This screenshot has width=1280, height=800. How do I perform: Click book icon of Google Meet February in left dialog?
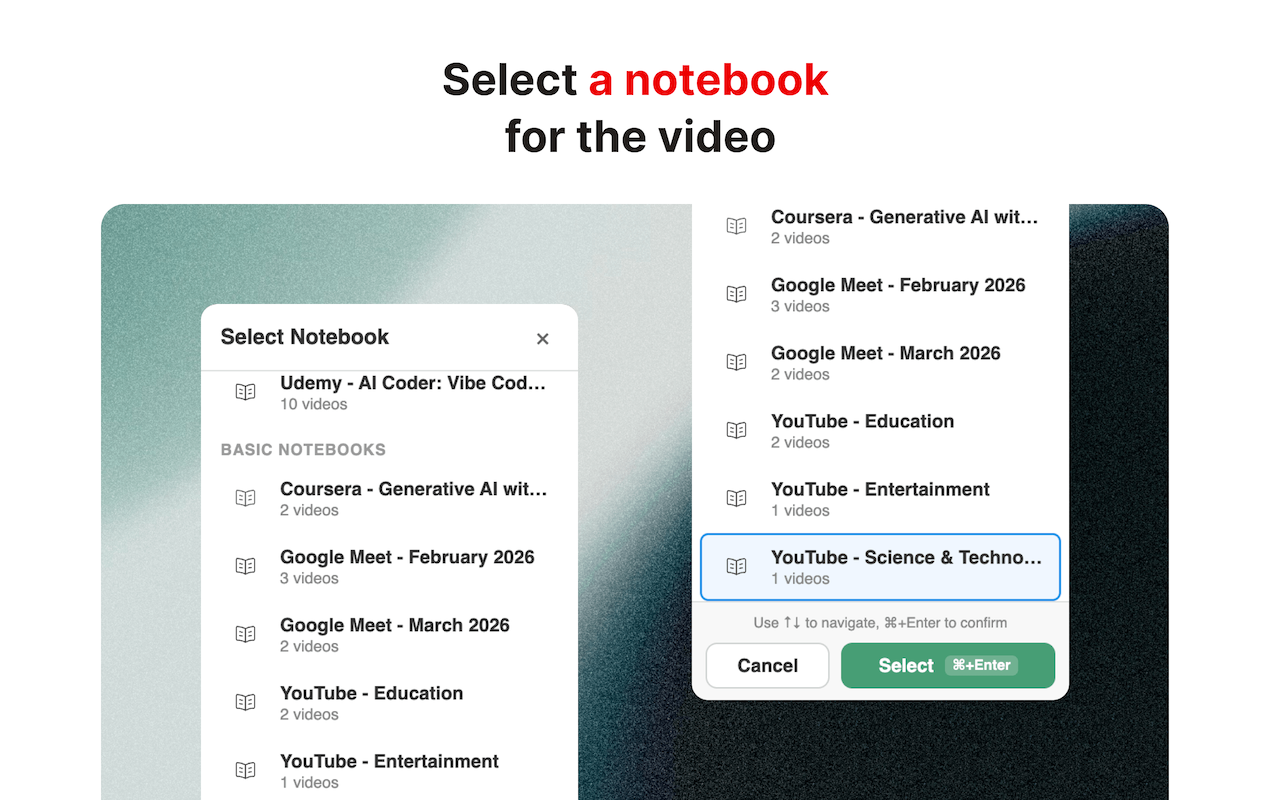pyautogui.click(x=245, y=566)
